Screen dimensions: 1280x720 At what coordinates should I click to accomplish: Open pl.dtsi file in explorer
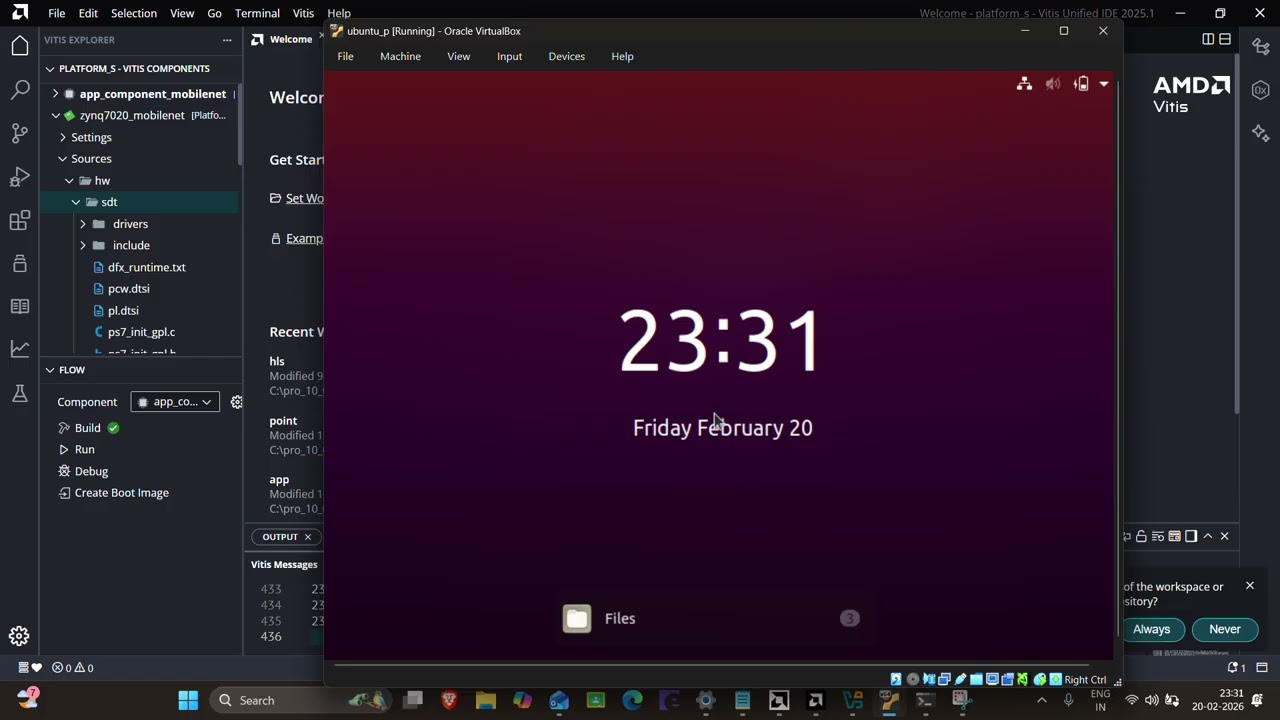coord(123,311)
